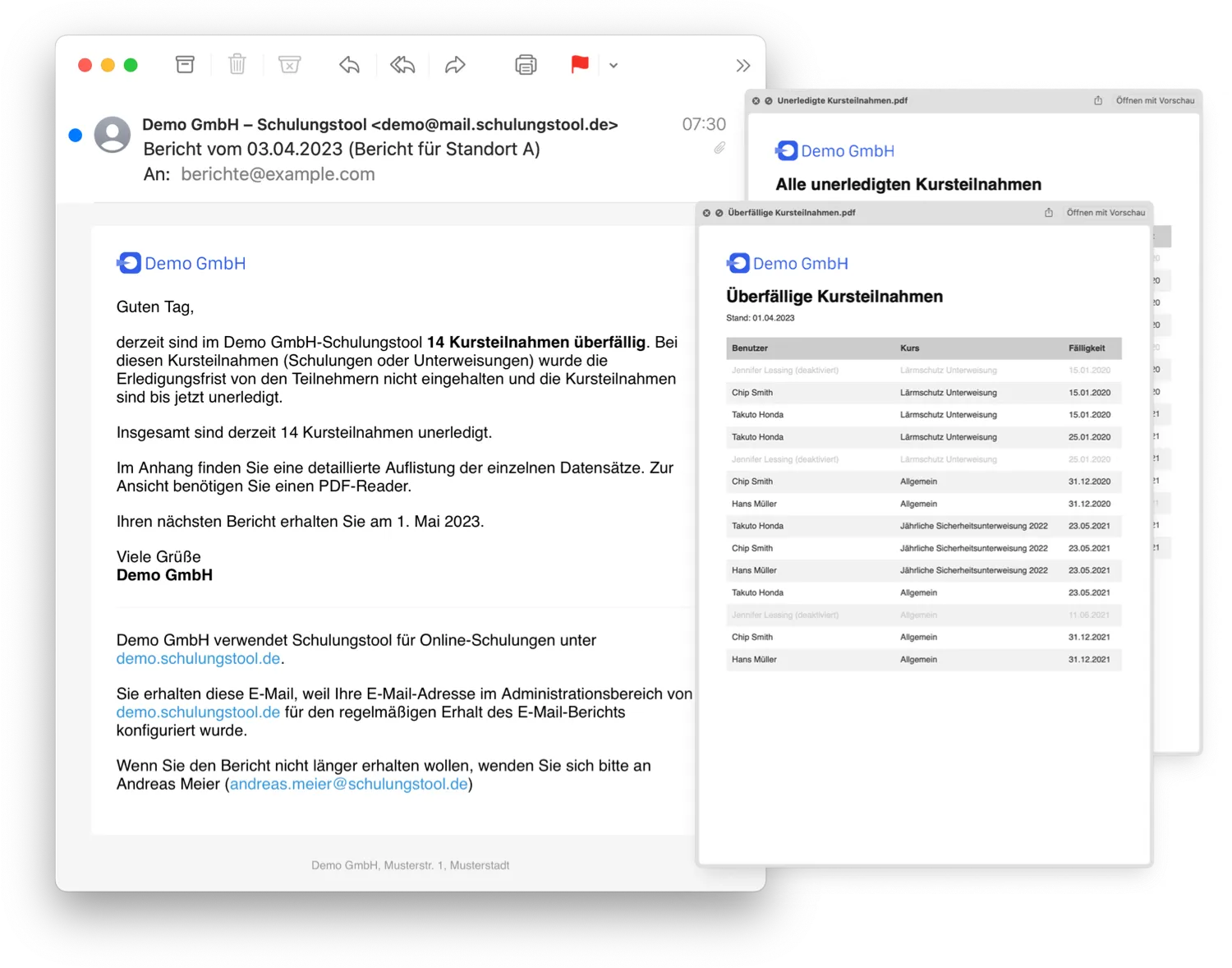Archive the email with the Archive icon
Screen dimensions: 1232x968
[186, 65]
